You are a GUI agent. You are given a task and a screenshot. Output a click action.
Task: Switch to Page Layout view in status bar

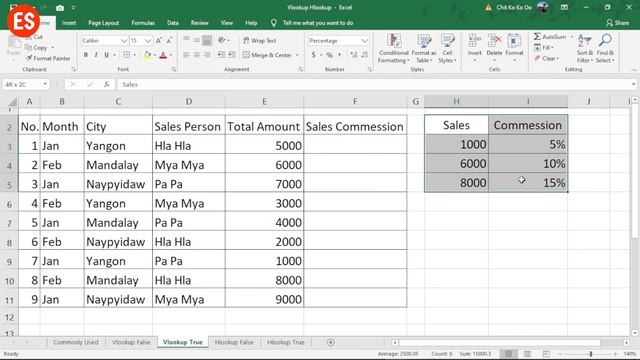[527, 354]
